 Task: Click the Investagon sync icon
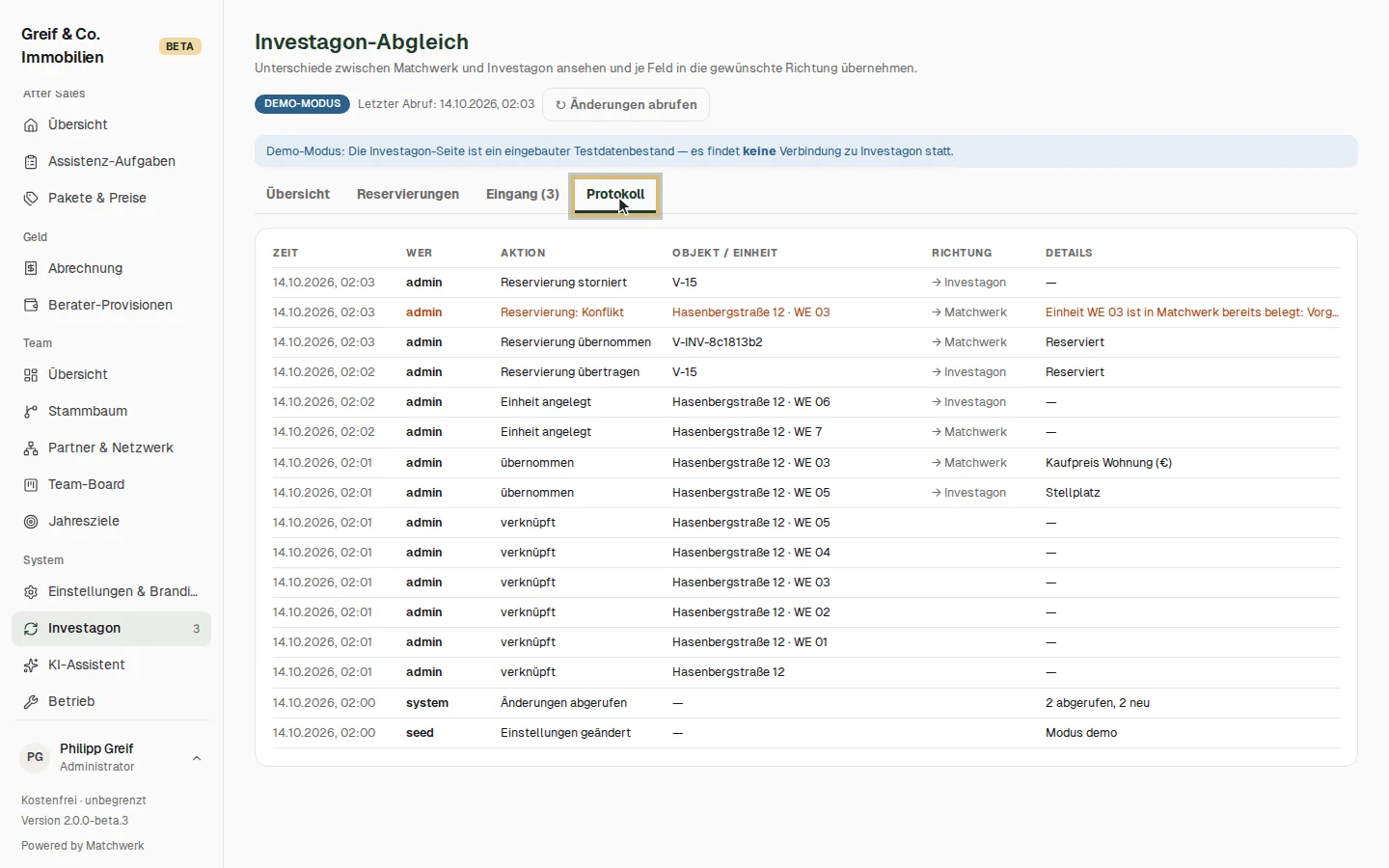[31, 629]
